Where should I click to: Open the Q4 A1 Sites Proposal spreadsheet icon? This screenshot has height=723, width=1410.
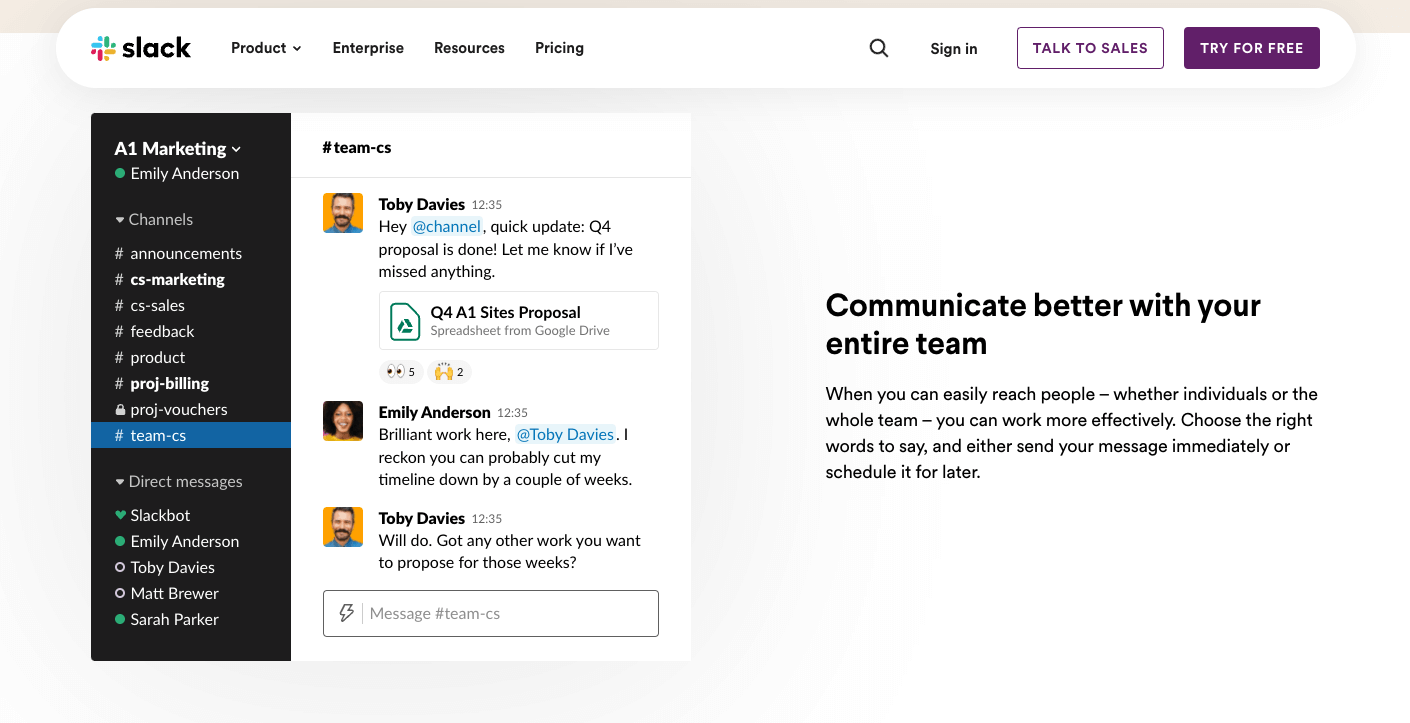[404, 320]
